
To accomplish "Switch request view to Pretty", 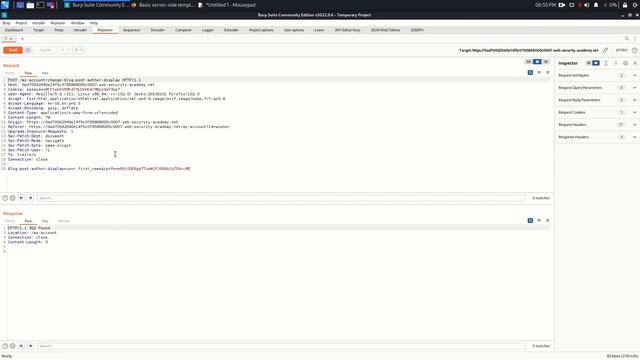I will [10, 73].
